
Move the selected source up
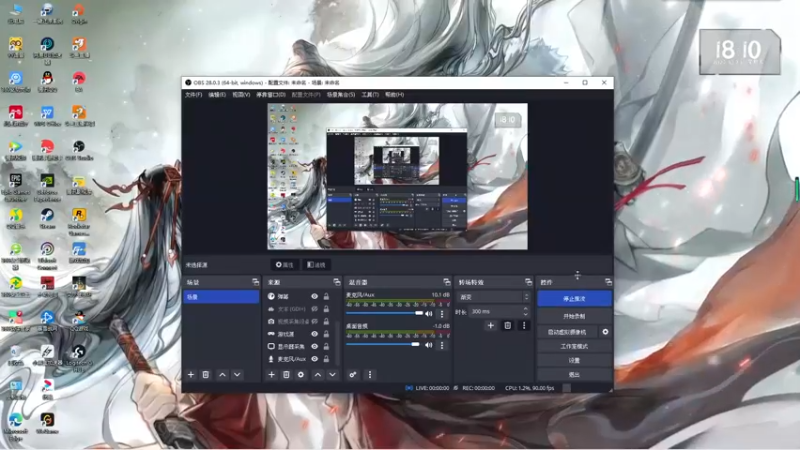point(318,374)
